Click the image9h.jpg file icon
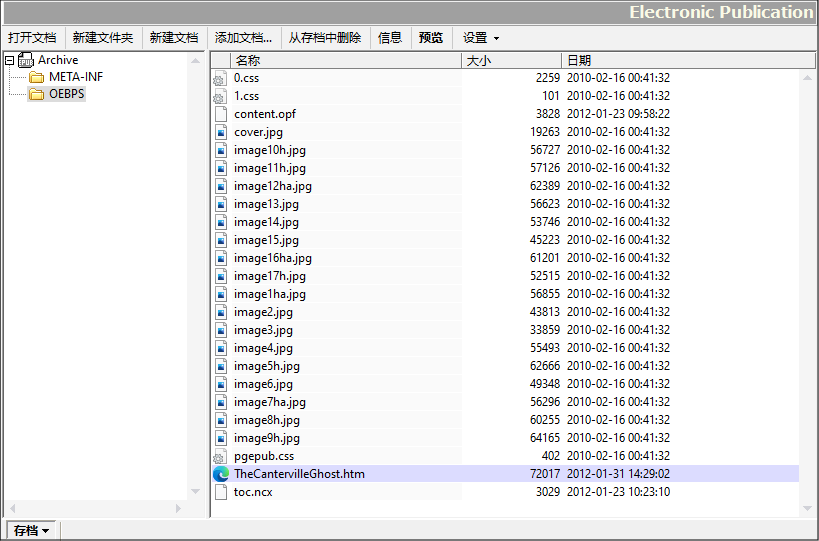This screenshot has height=541, width=819. [220, 438]
